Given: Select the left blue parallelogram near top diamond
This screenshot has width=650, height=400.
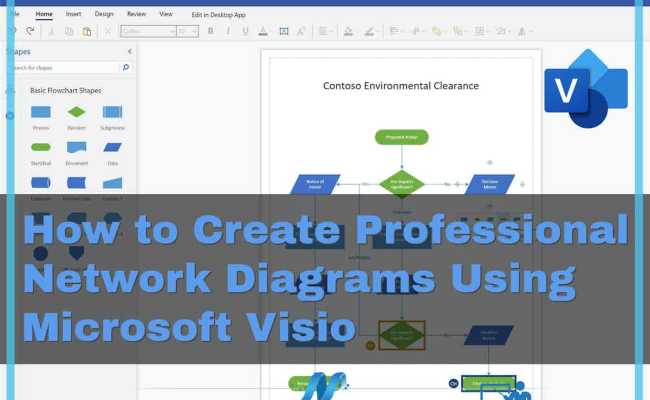Looking at the screenshot, I should coord(315,184).
